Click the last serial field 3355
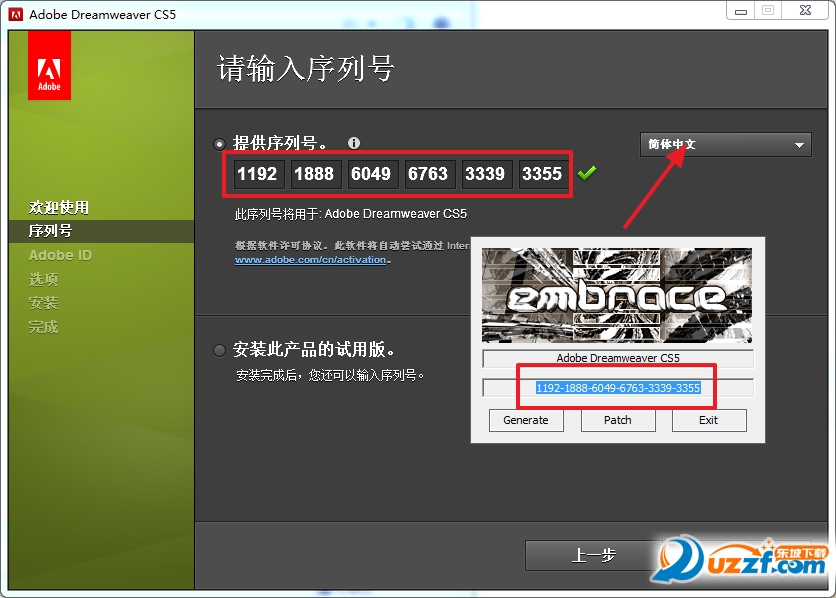Image resolution: width=836 pixels, height=598 pixels. pos(543,174)
